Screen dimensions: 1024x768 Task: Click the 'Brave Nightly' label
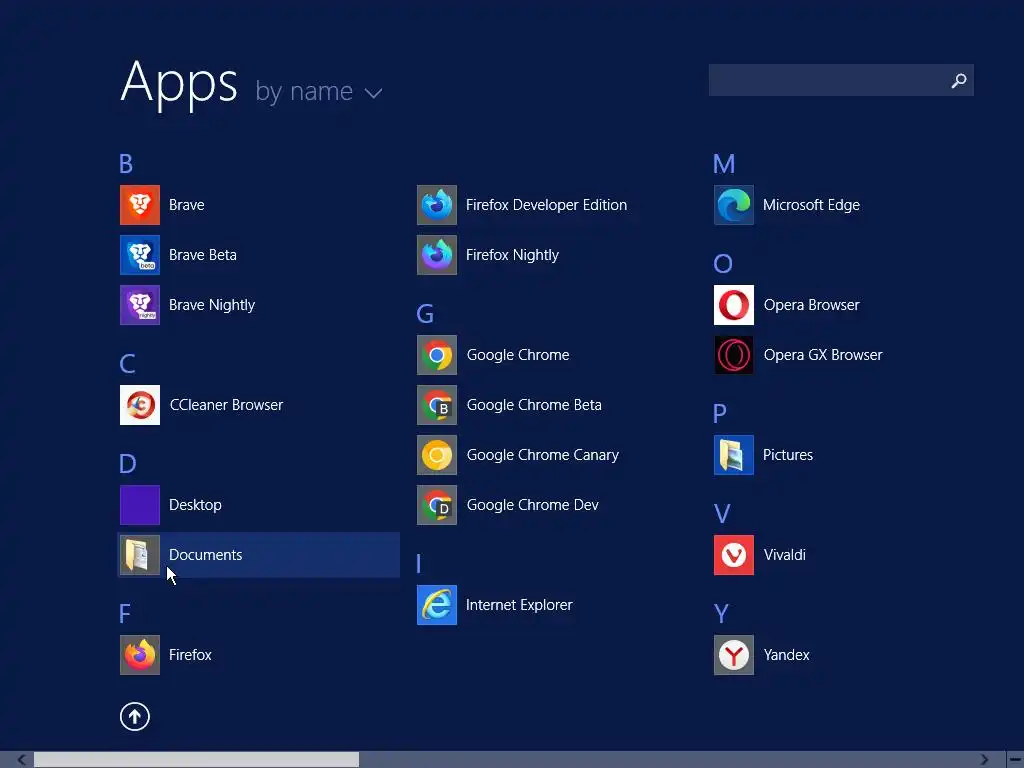point(212,305)
